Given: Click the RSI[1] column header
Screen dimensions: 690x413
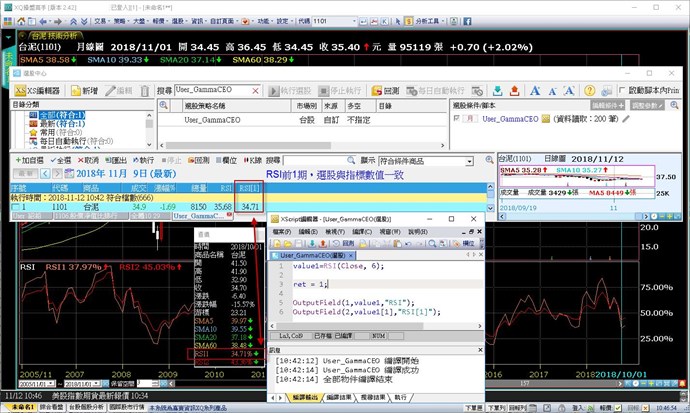Looking at the screenshot, I should [251, 186].
